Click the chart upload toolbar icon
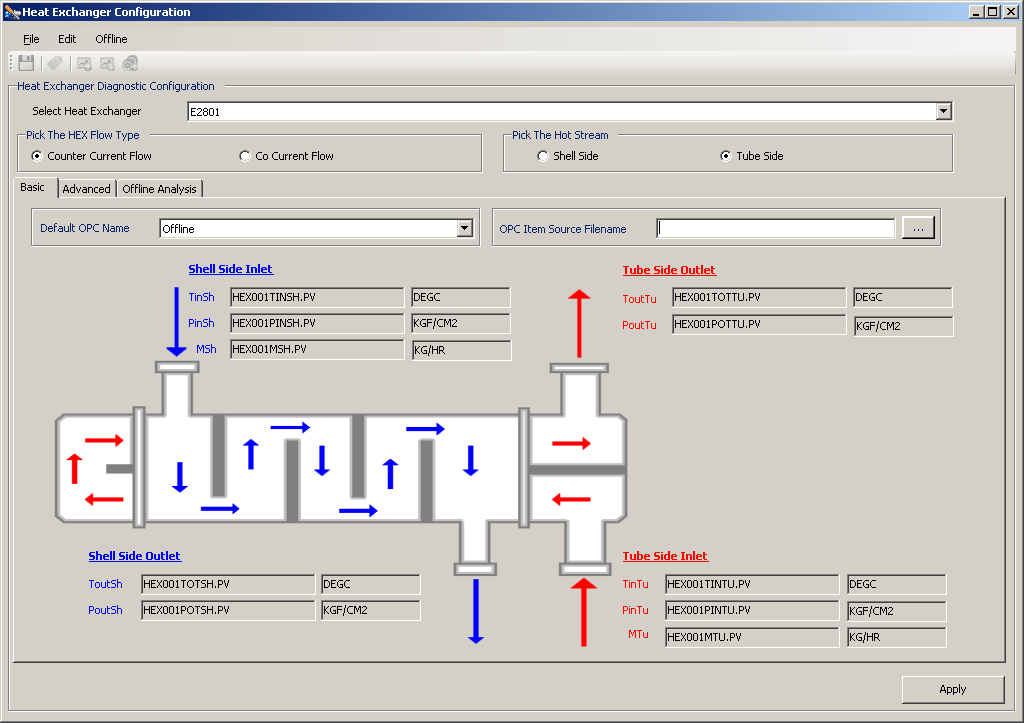The width and height of the screenshot is (1024, 723). coord(83,62)
